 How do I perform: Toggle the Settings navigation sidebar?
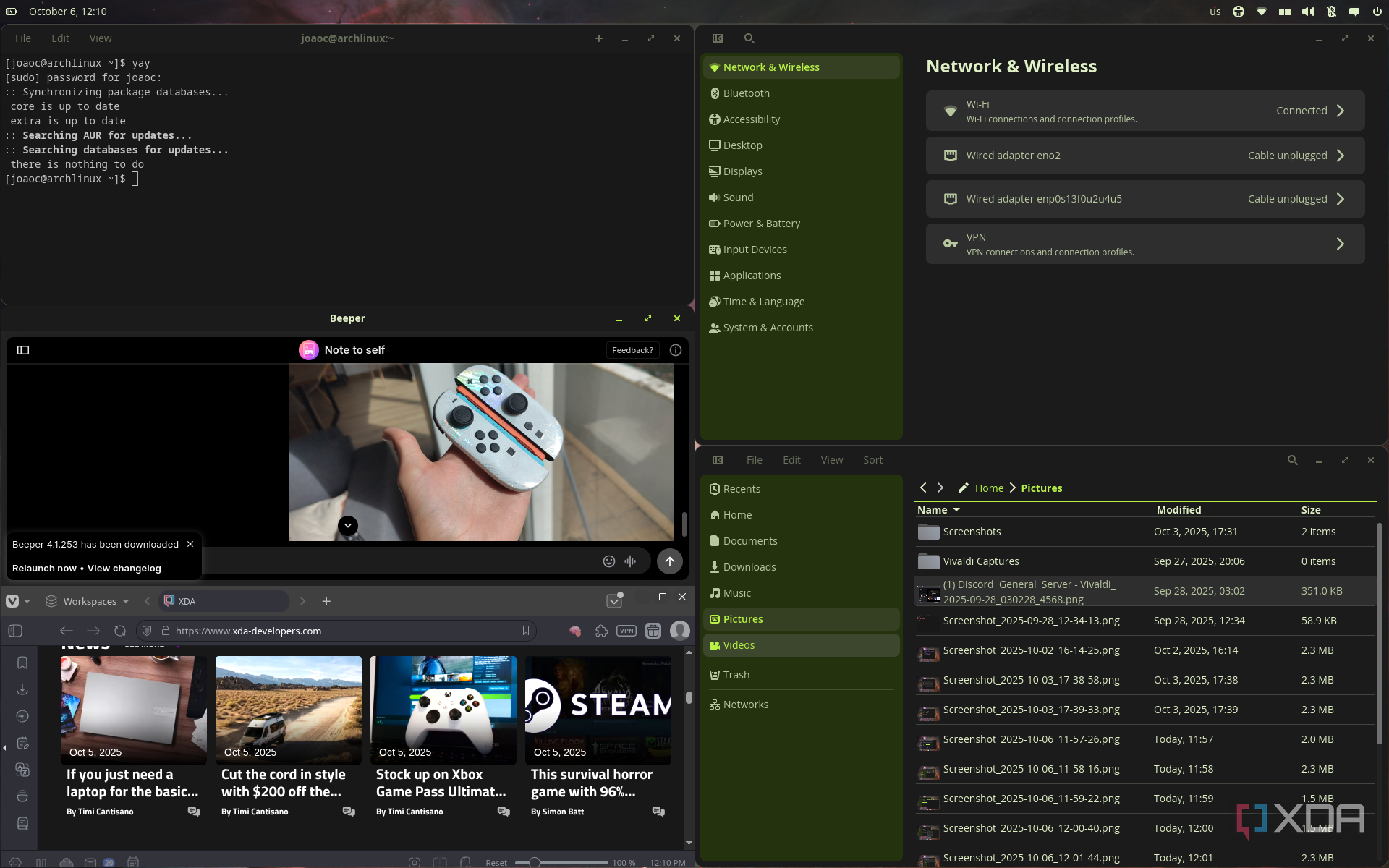pyautogui.click(x=718, y=38)
